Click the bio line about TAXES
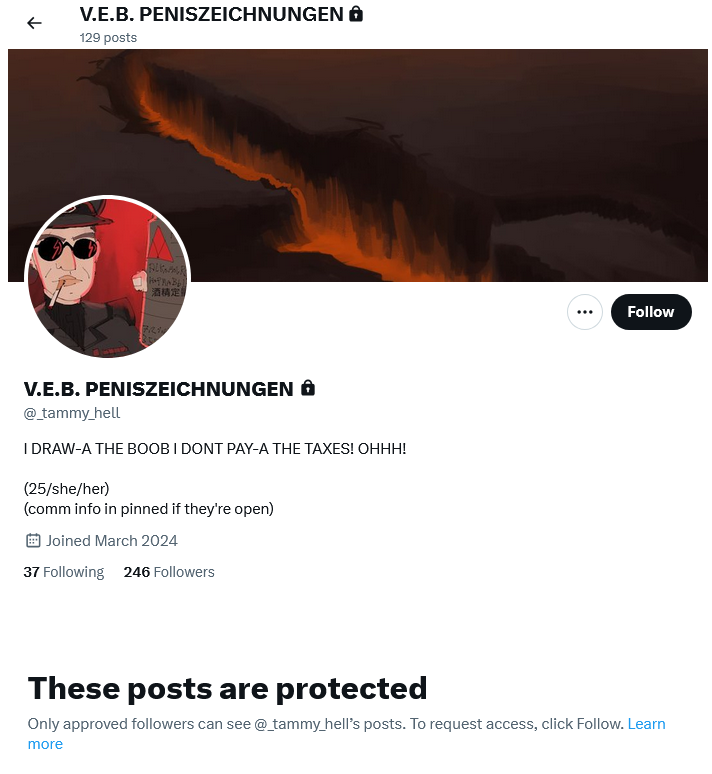 click(215, 449)
